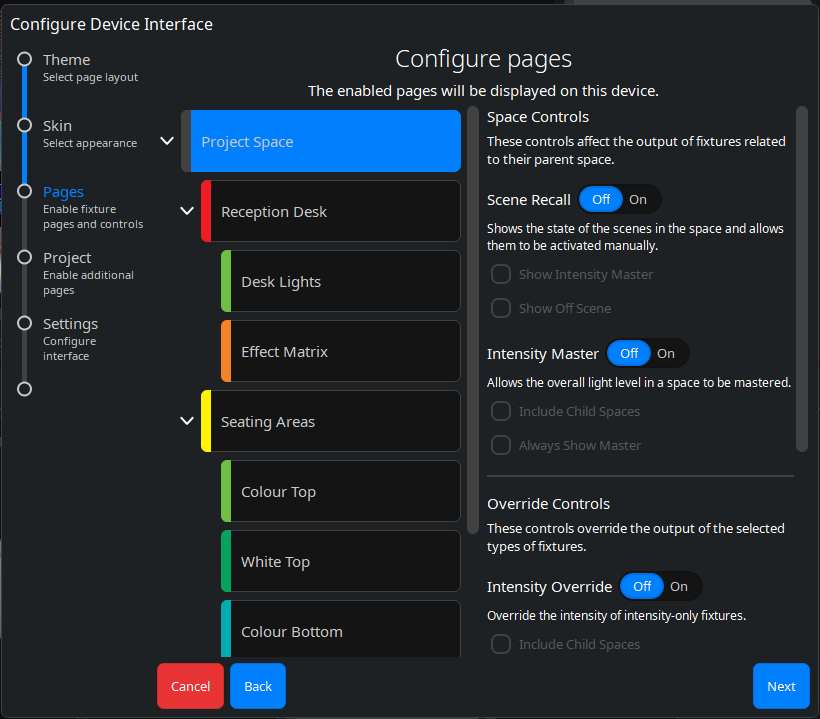Go back with the Back button
Viewport: 820px width, 719px height.
258,686
